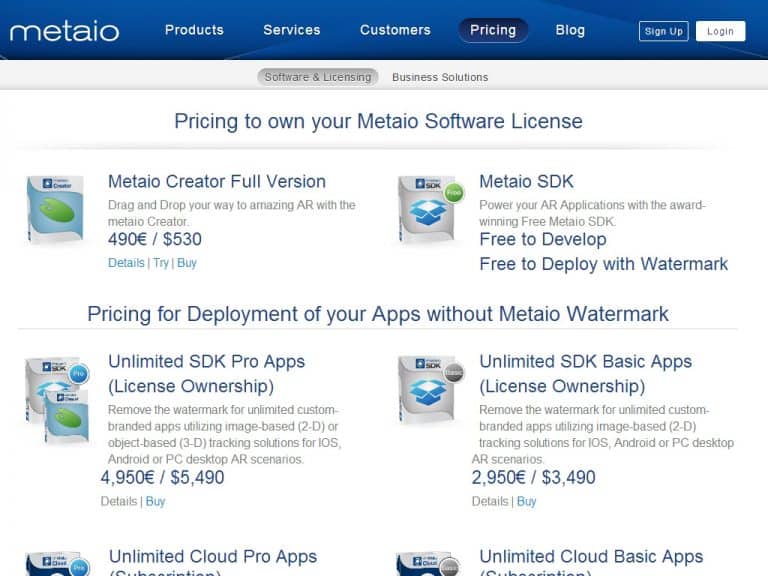Image resolution: width=768 pixels, height=576 pixels.
Task: View Details for Unlimited SDK Pro Apps
Action: pyautogui.click(x=119, y=501)
